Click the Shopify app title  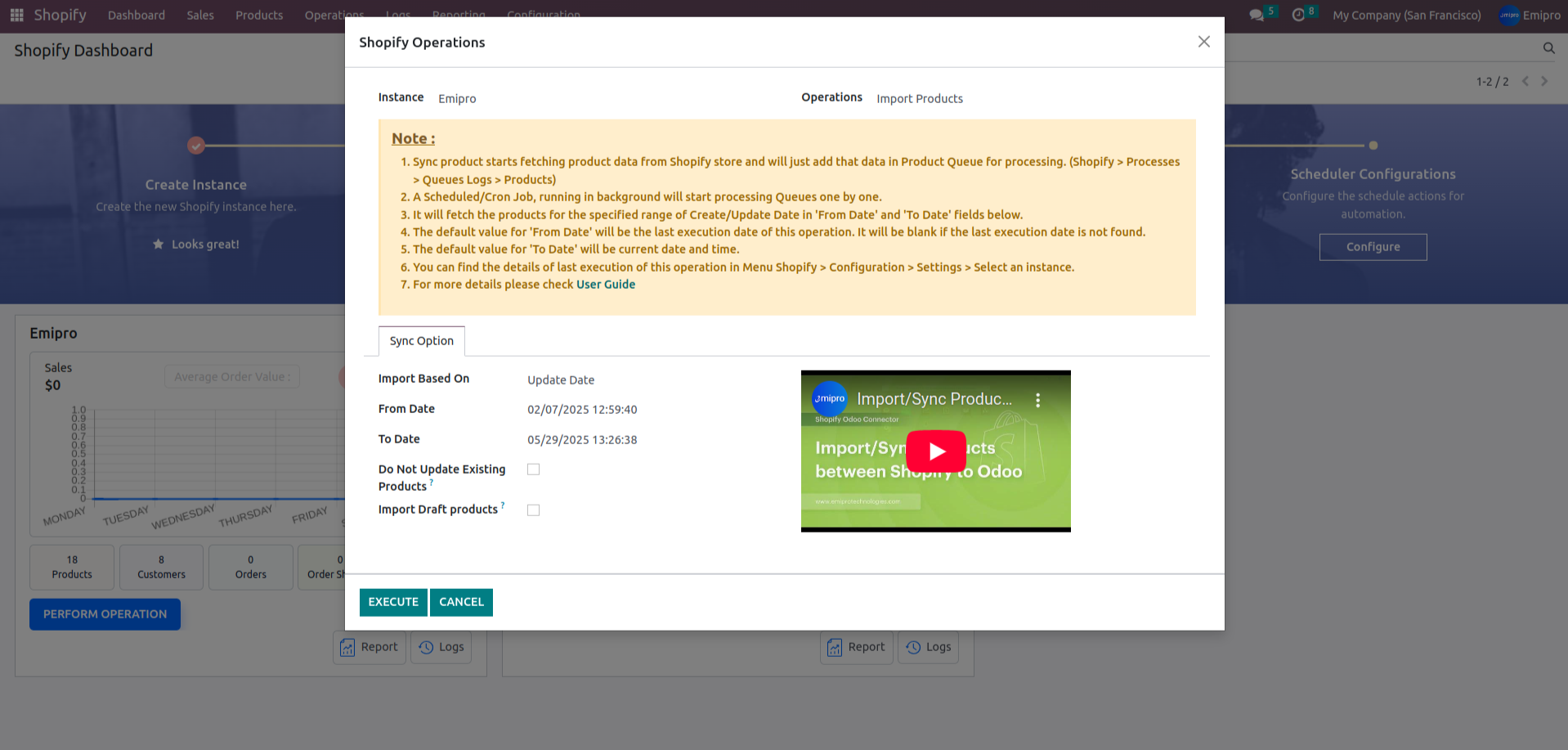coord(60,15)
